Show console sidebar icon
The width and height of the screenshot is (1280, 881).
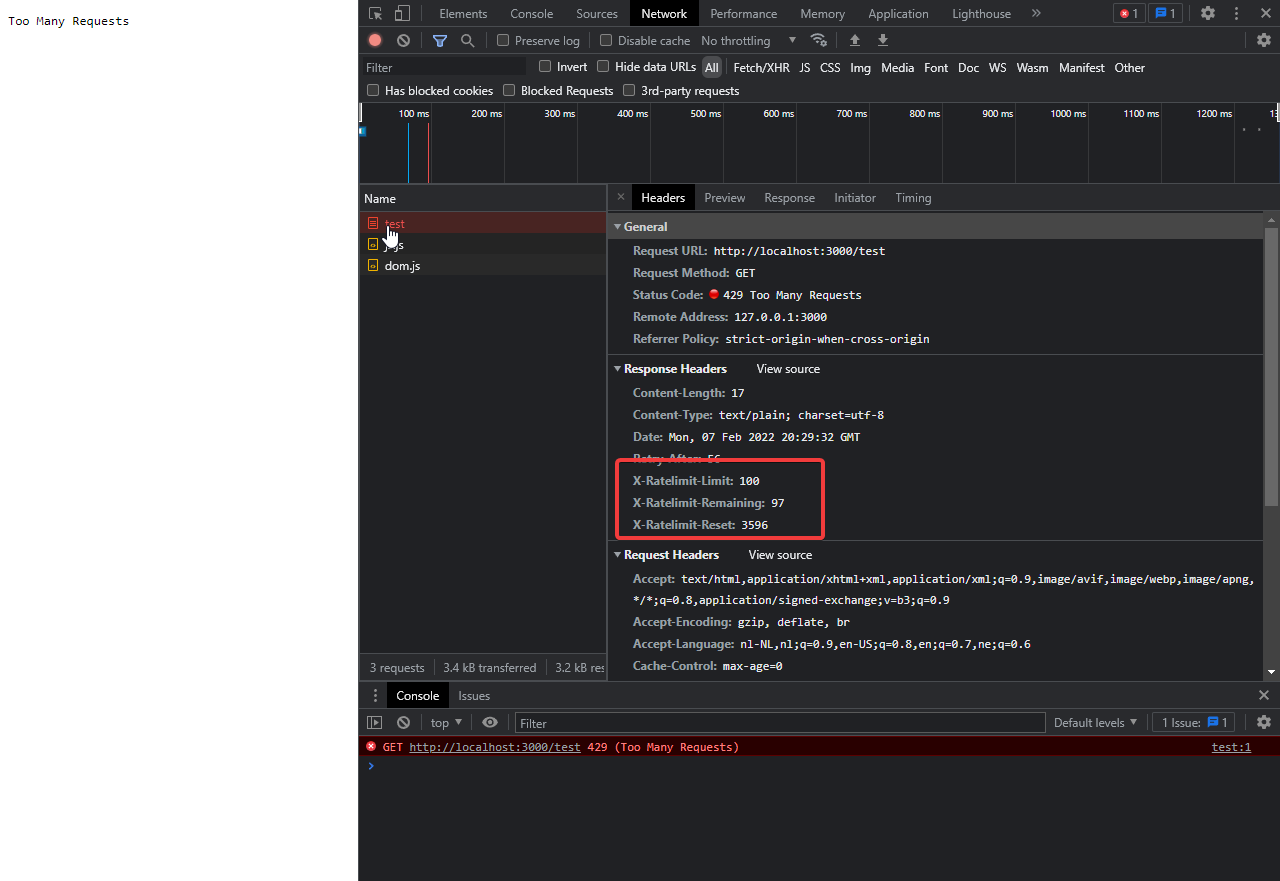(375, 722)
